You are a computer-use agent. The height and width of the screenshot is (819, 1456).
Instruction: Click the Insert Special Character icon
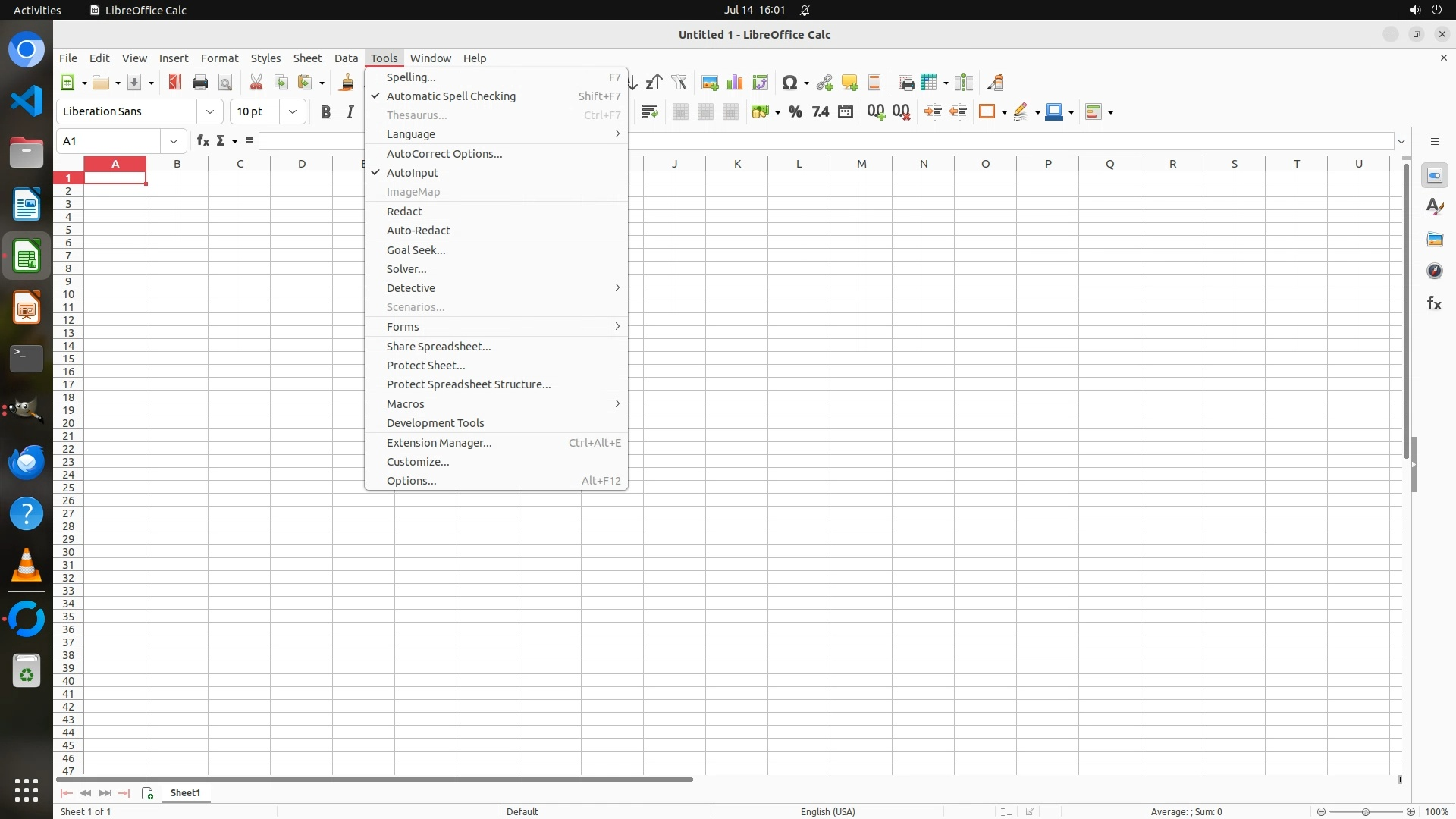789,83
